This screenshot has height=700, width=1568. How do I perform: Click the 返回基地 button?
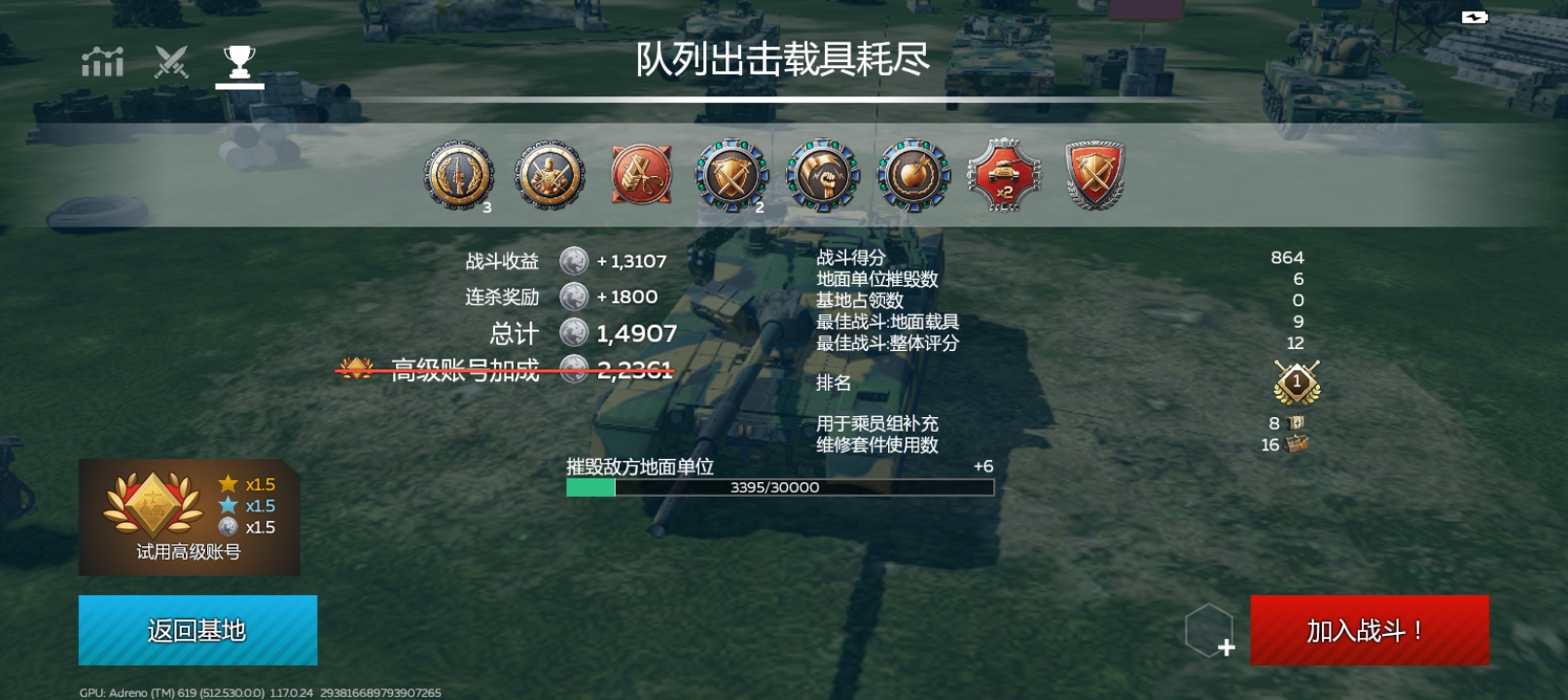pos(197,630)
